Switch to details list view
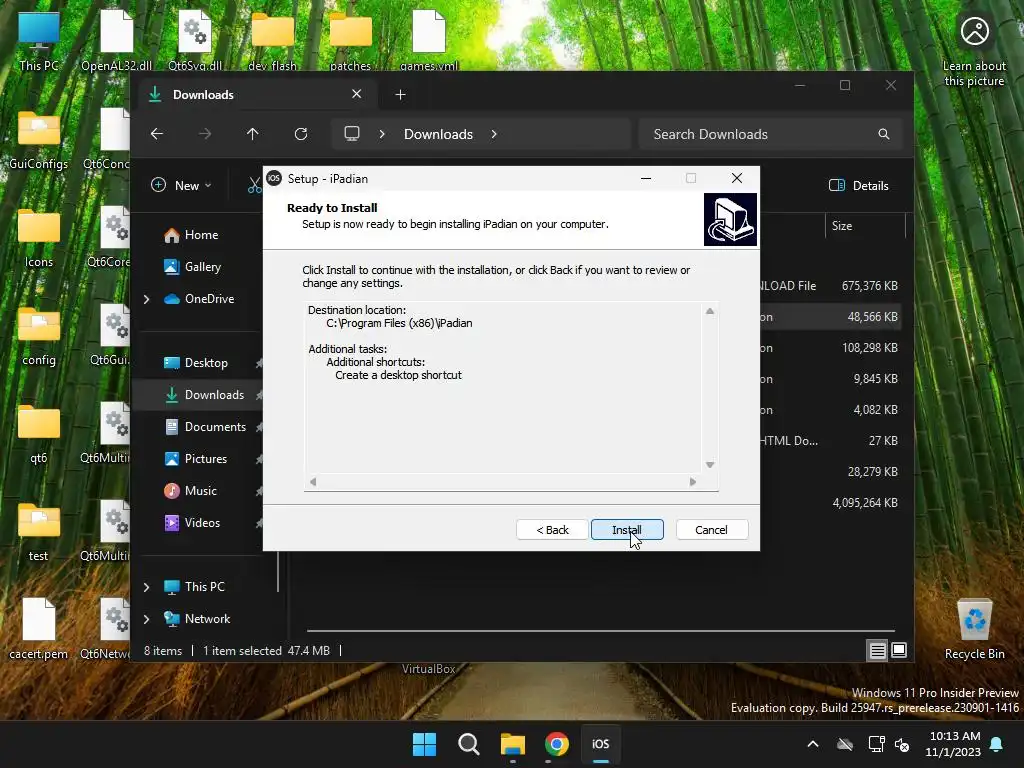The height and width of the screenshot is (768, 1024). pos(878,650)
